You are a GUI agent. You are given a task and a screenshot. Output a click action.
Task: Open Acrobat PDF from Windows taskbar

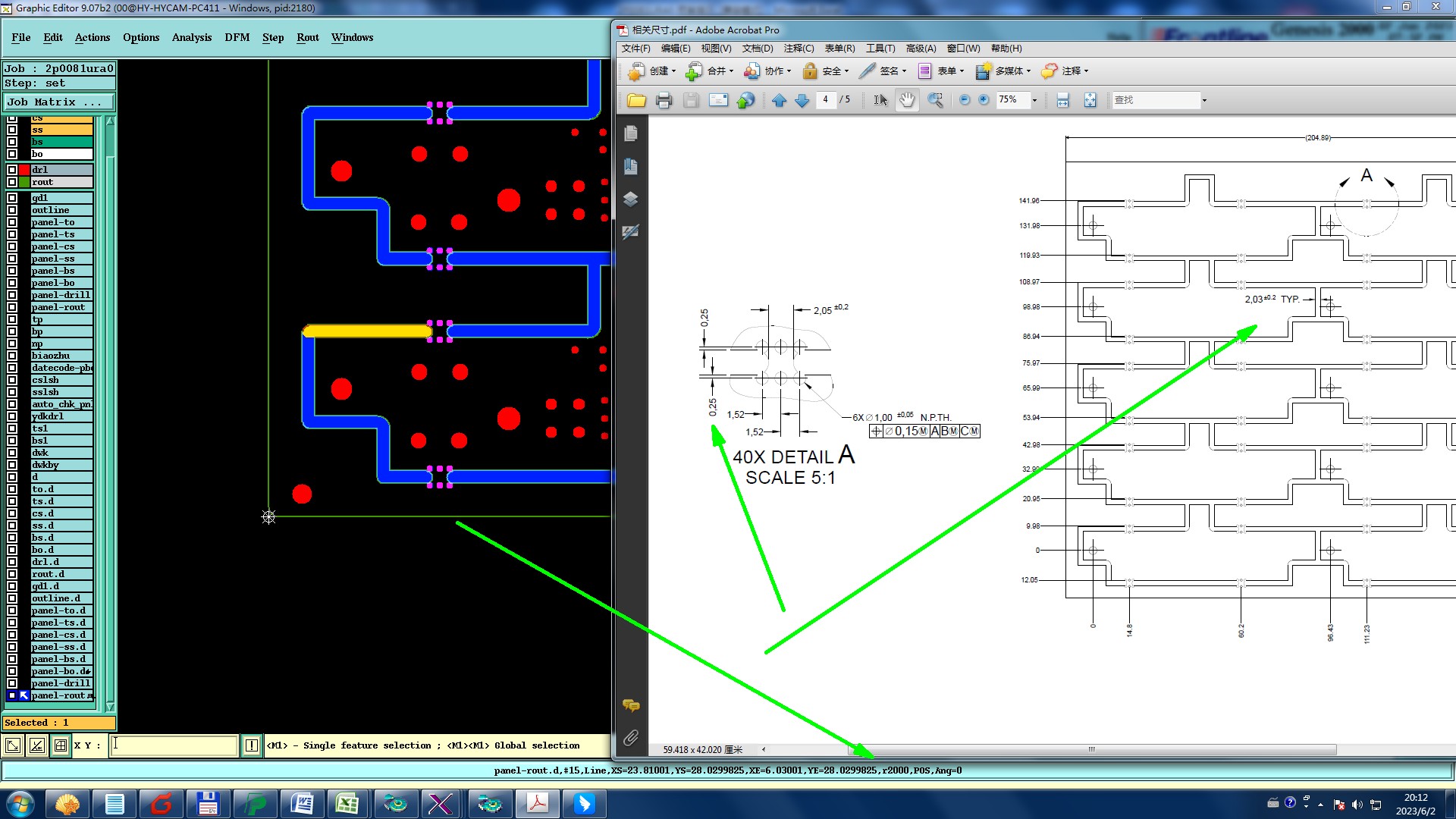click(x=538, y=803)
